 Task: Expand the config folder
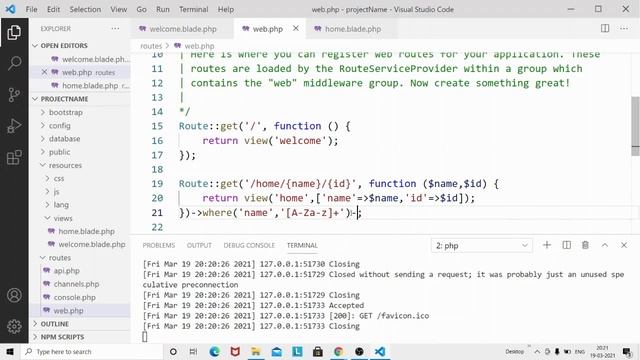[60, 126]
